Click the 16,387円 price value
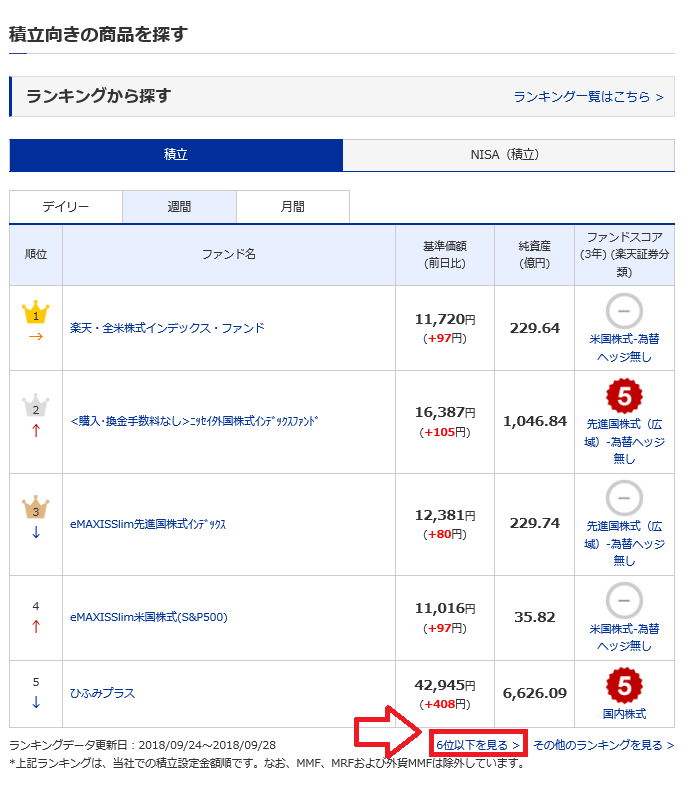The height and width of the screenshot is (801, 697). [x=445, y=412]
